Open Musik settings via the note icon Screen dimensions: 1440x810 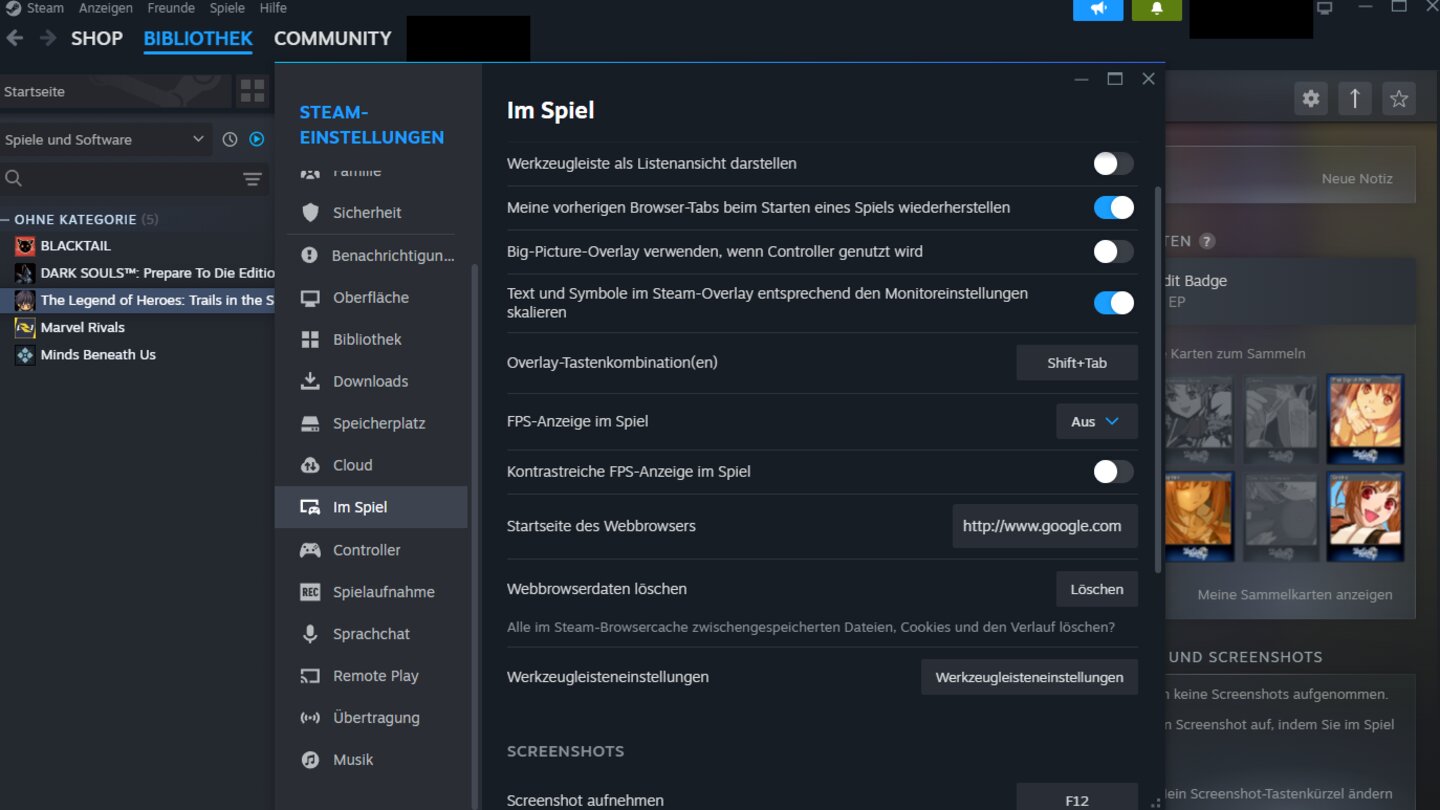click(x=312, y=759)
